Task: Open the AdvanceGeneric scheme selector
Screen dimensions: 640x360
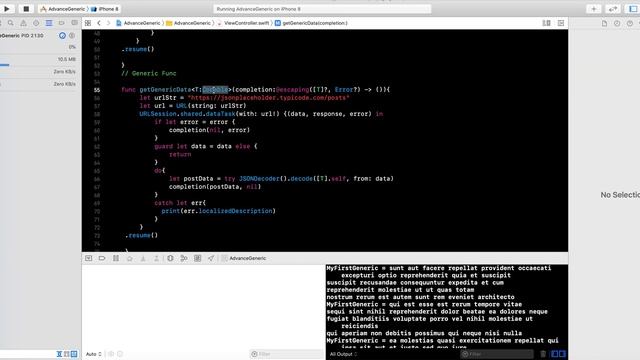Action: [x=63, y=9]
